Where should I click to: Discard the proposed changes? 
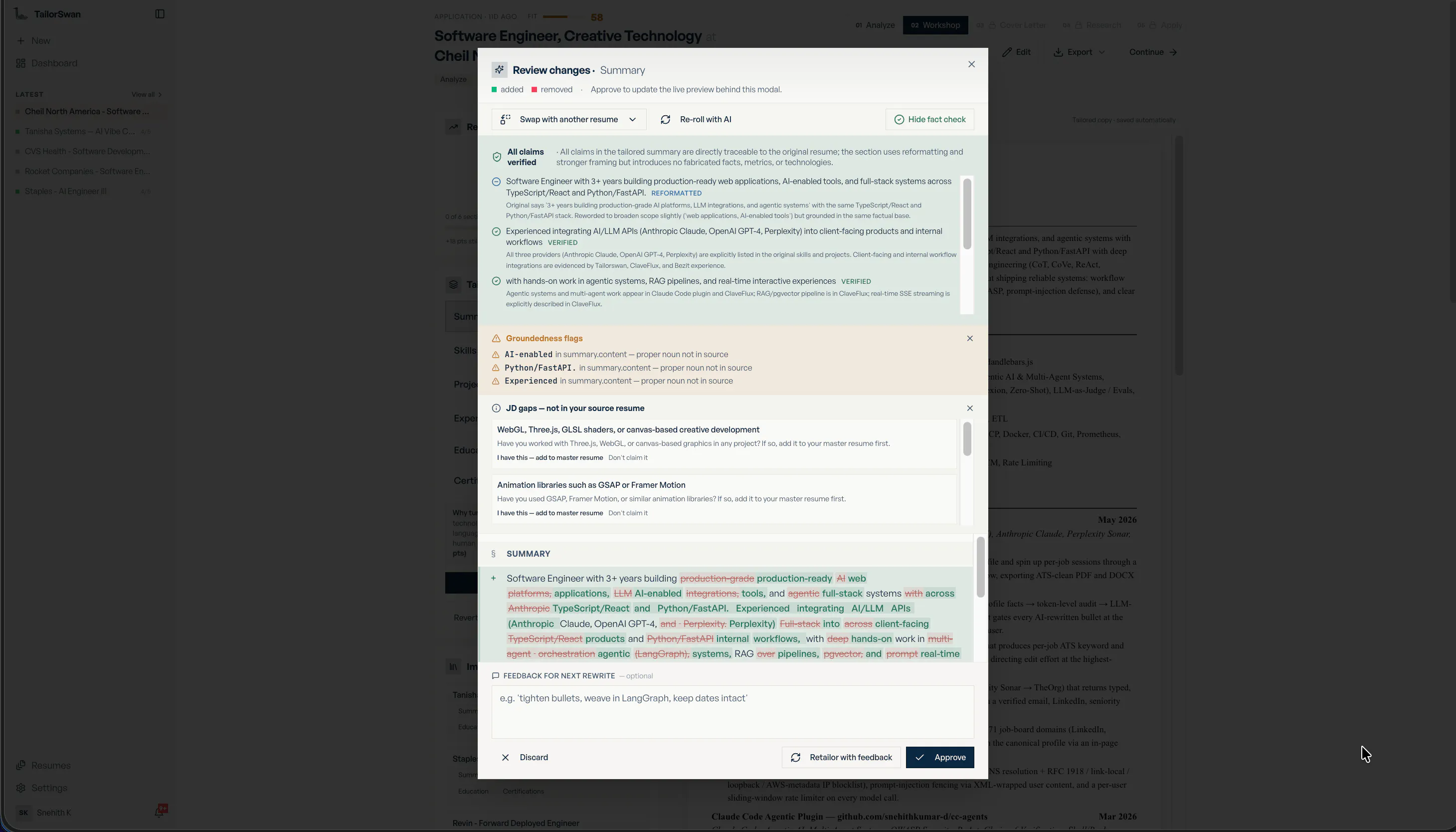point(525,757)
